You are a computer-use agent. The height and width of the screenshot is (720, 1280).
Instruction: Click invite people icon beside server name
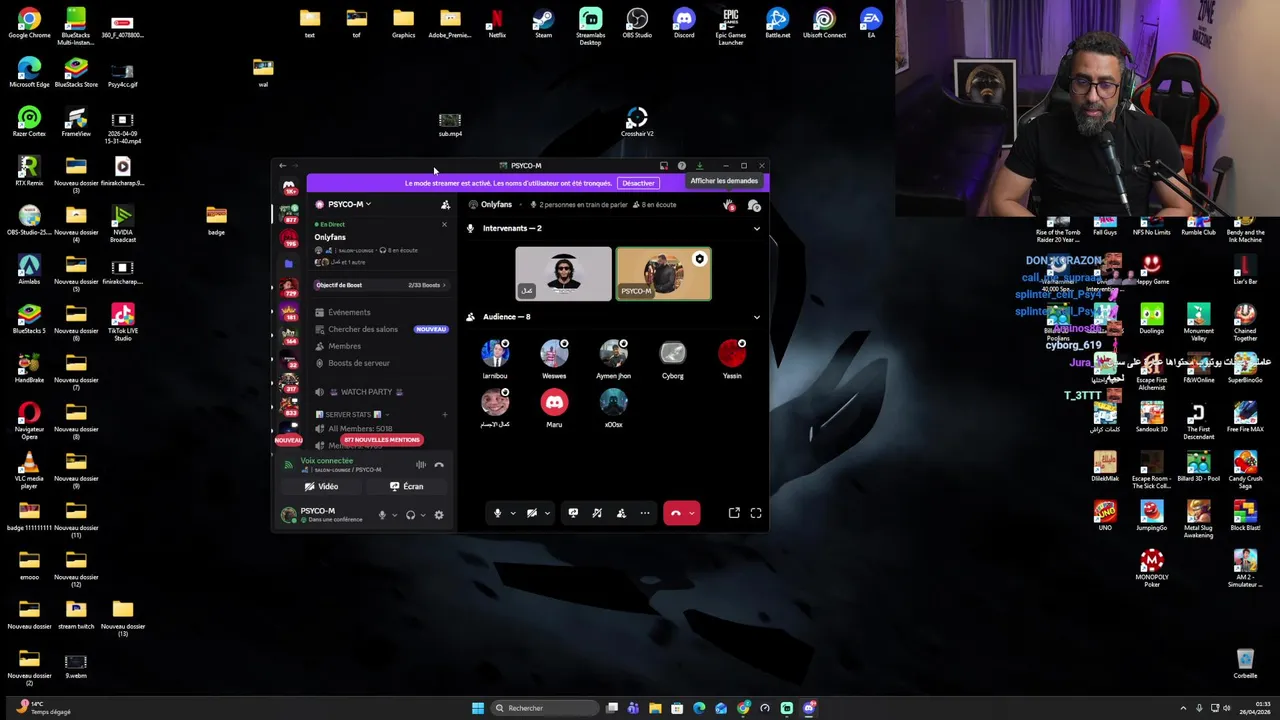[x=445, y=204]
